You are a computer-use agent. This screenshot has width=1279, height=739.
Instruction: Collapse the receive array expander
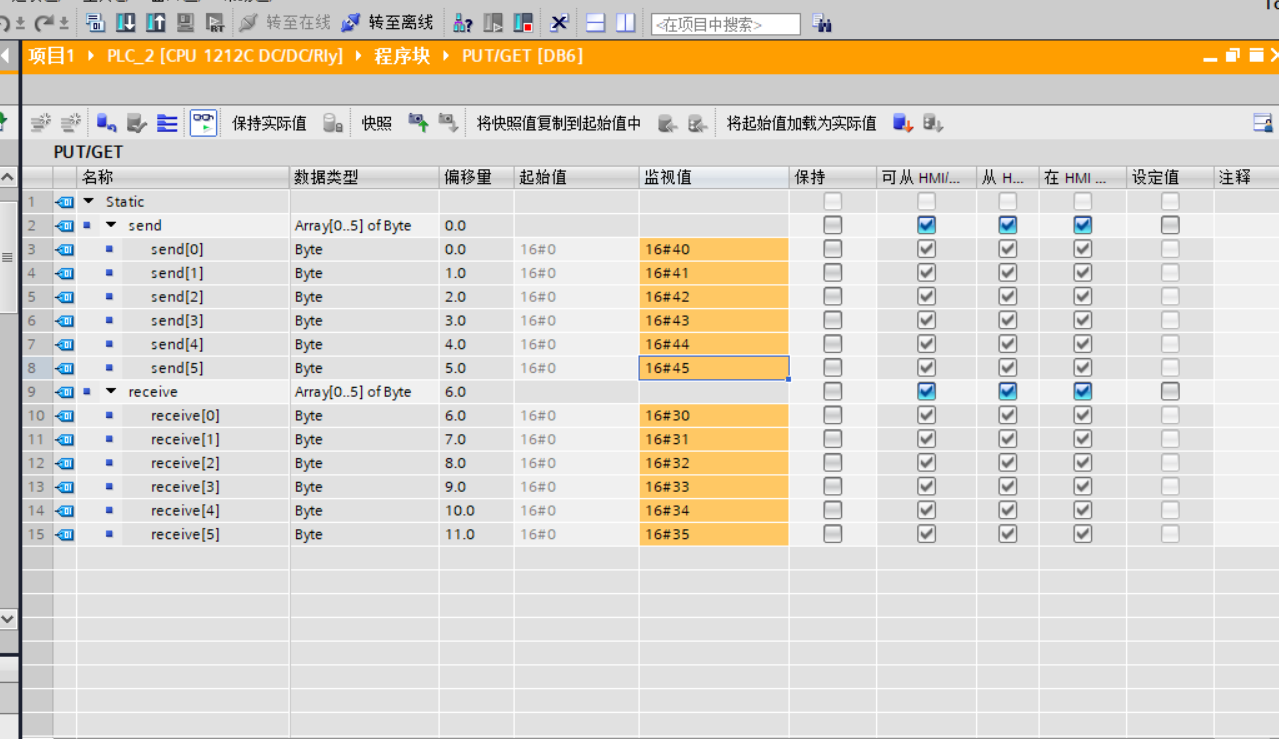click(111, 392)
